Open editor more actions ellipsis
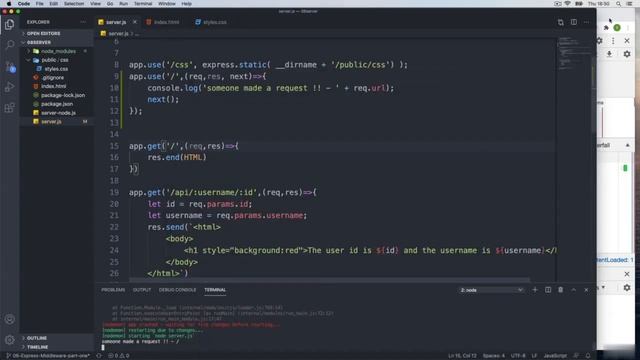640x360 pixels. tap(587, 22)
